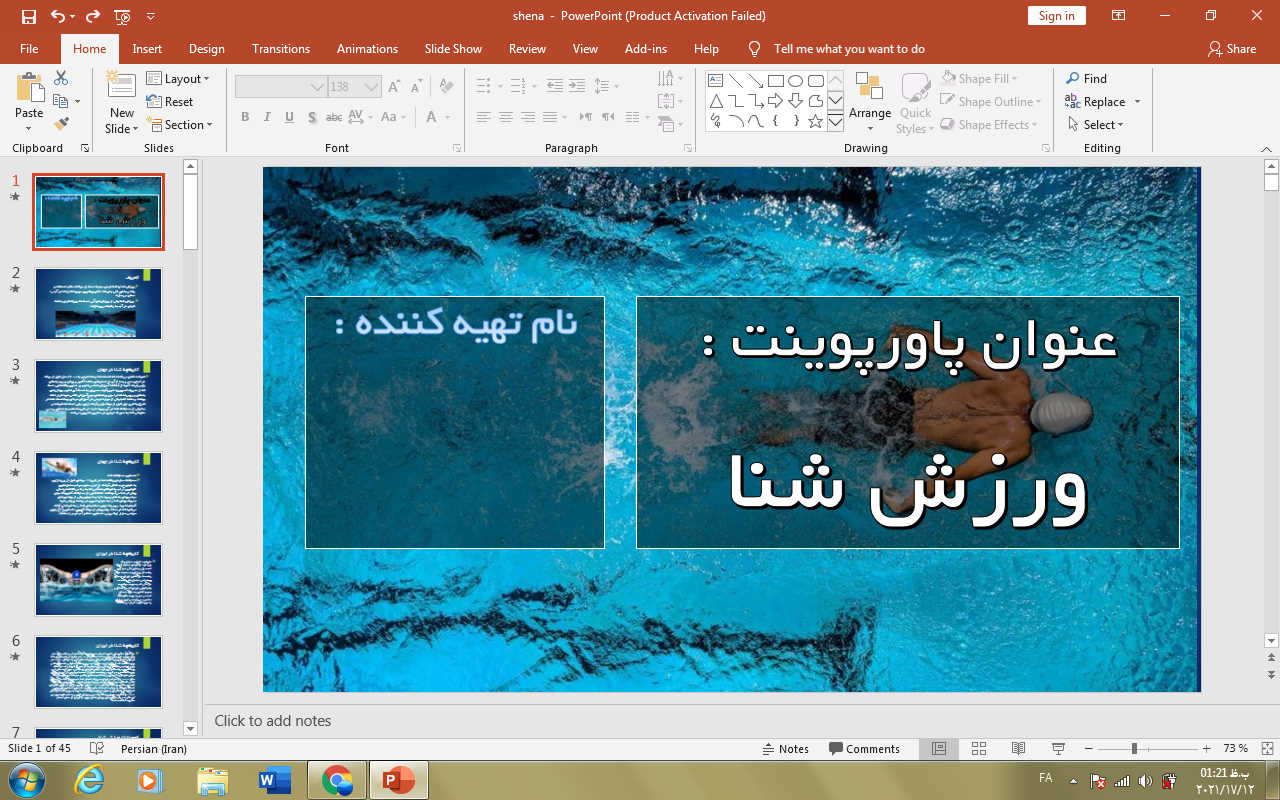
Task: Click the Share button
Action: pos(1231,49)
